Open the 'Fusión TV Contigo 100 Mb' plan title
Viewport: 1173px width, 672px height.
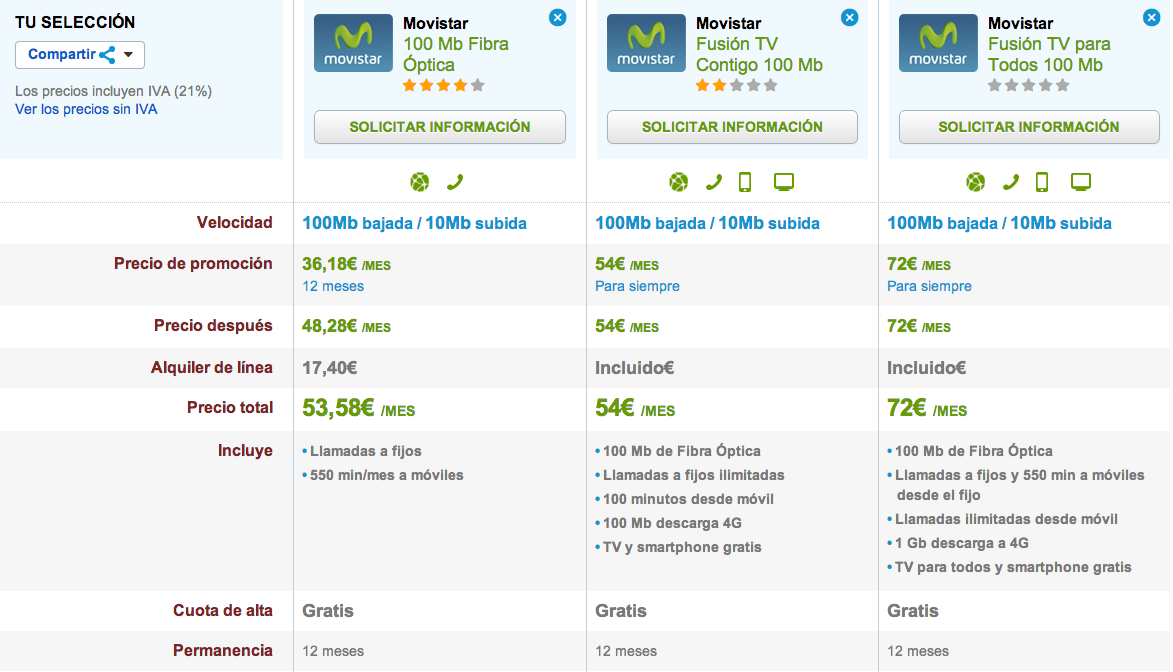click(x=759, y=54)
